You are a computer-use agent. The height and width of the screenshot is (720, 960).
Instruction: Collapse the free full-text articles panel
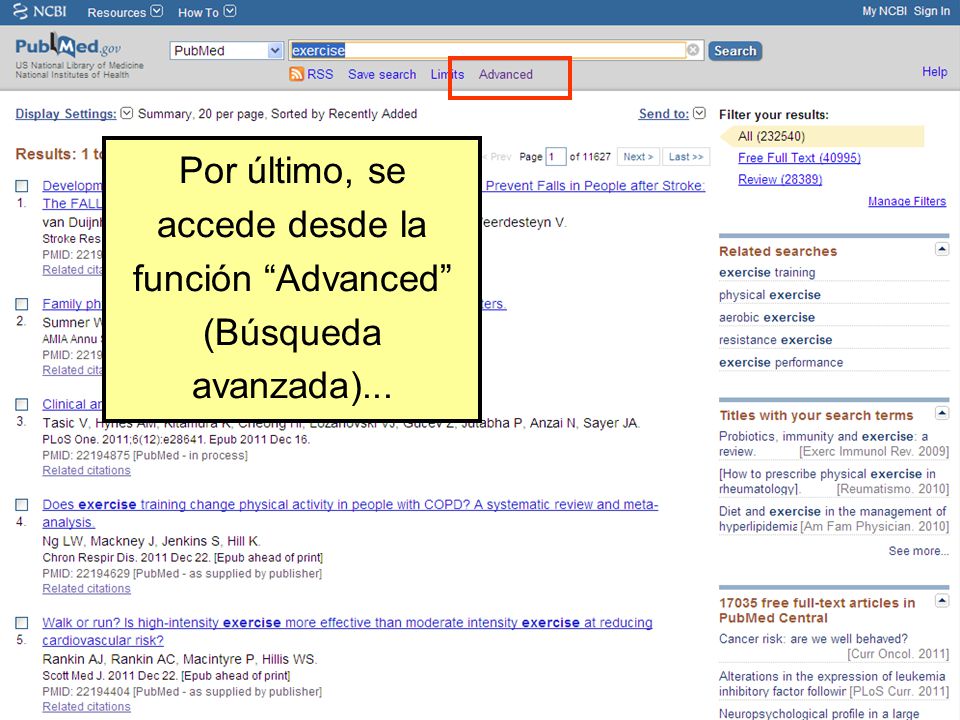point(942,601)
